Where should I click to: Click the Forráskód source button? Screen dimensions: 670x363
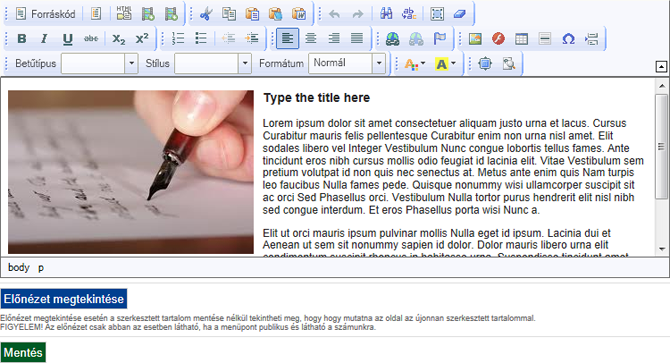click(x=45, y=14)
